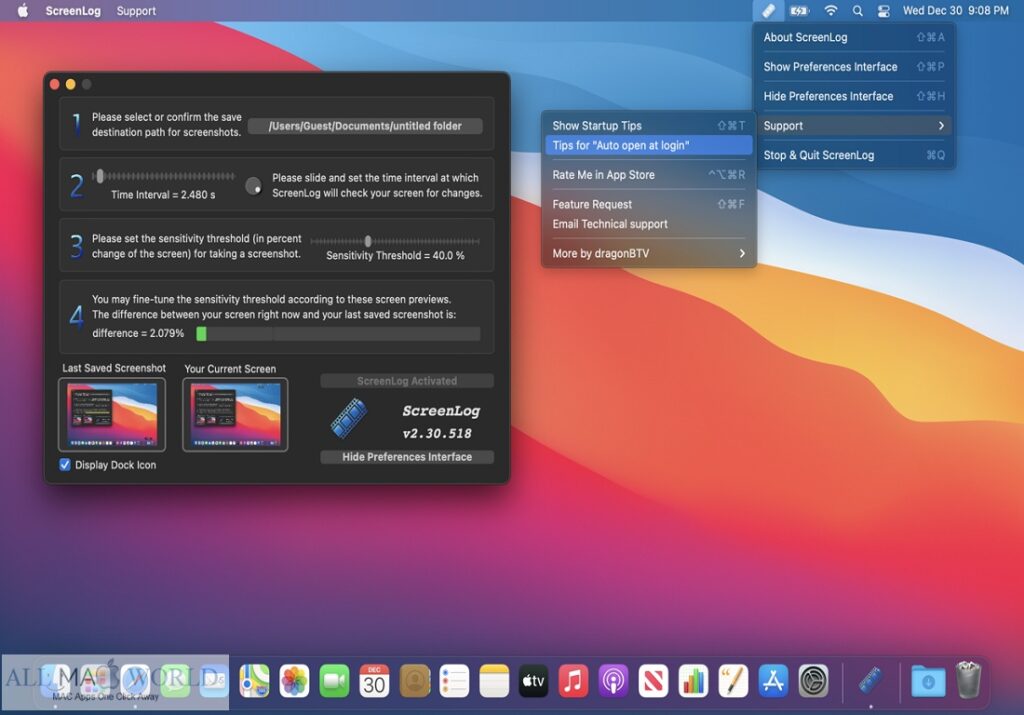Click the Sensitivity Threshold slider
This screenshot has width=1024, height=715.
pyautogui.click(x=395, y=241)
